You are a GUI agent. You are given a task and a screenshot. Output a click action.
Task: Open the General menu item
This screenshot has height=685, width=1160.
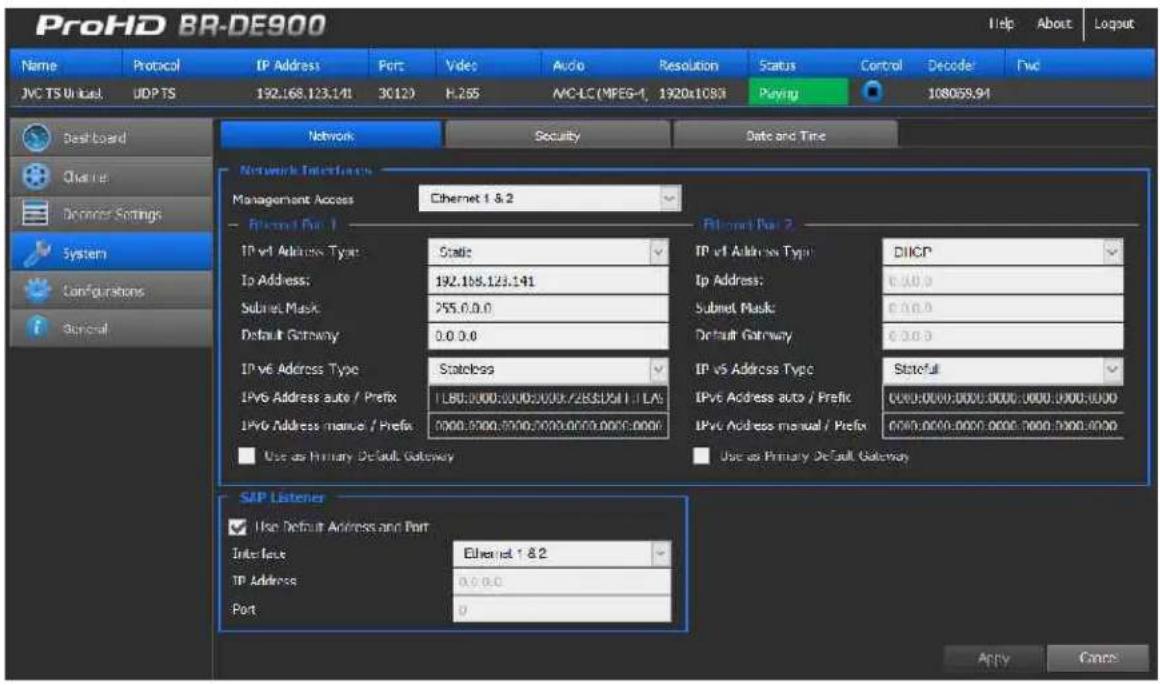pos(111,328)
